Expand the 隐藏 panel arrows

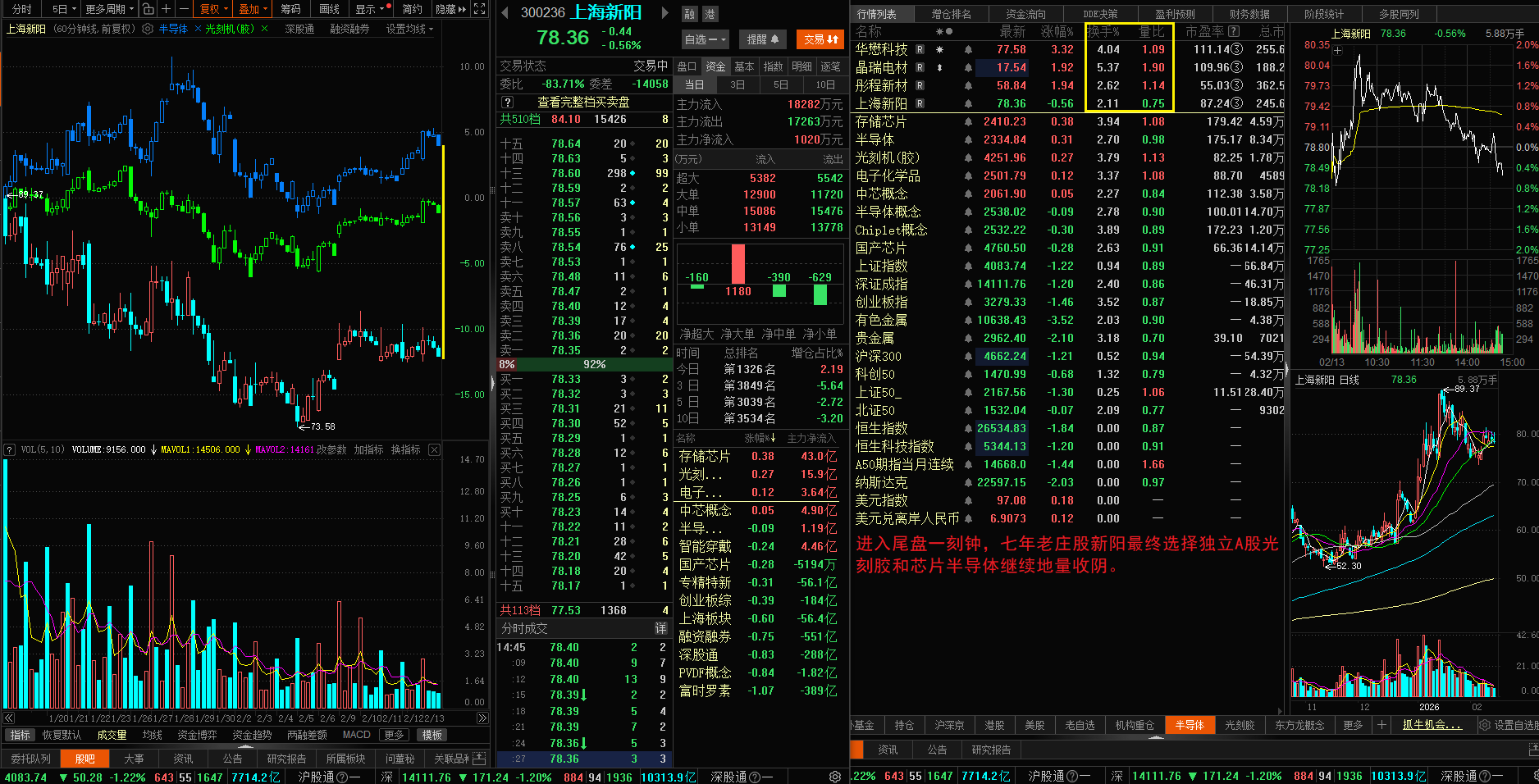pyautogui.click(x=450, y=9)
